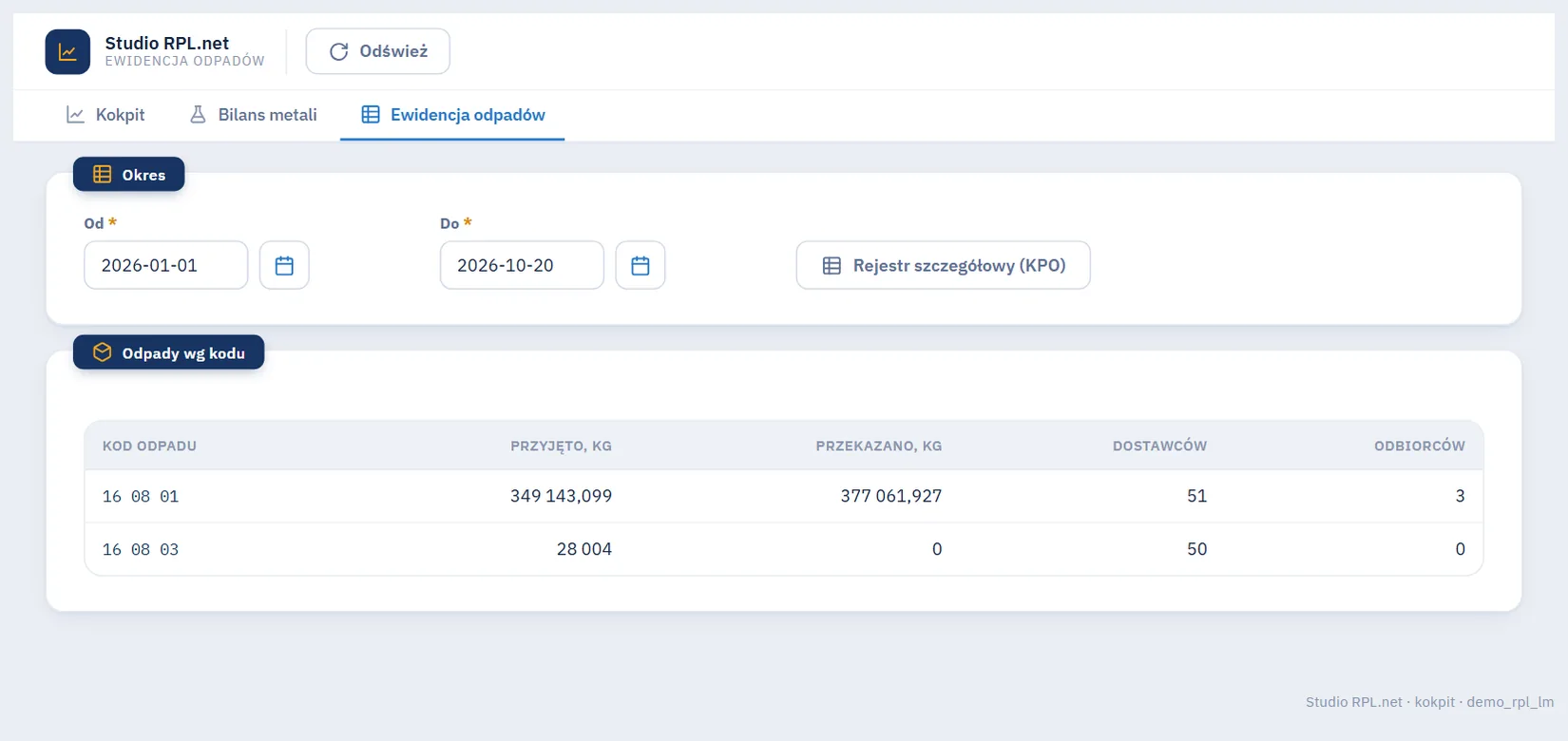
Task: Click the Okres section badge
Action: 129,175
